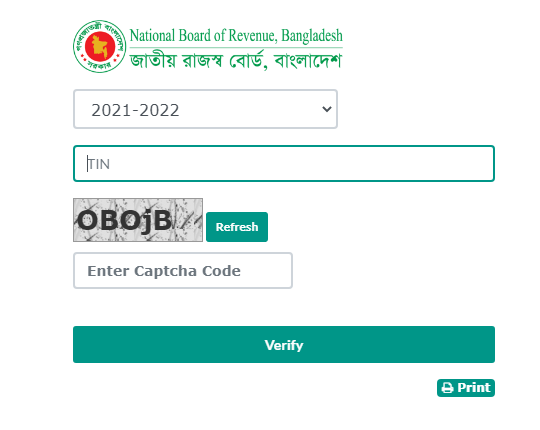Select the year selector showing 2021-2022 text
The width and height of the screenshot is (540, 430).
coord(135,110)
